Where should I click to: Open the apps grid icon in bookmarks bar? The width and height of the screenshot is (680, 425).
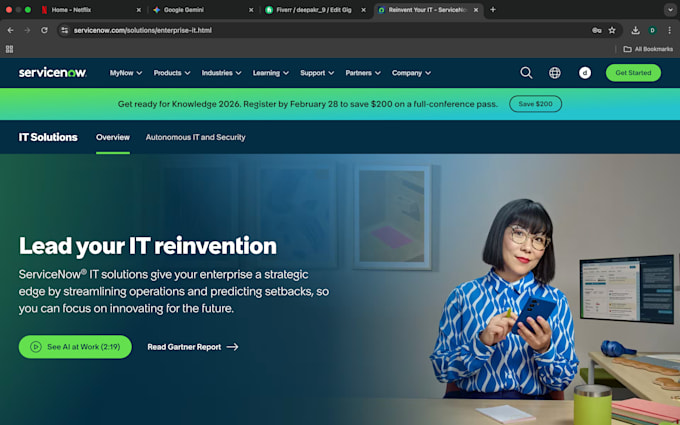tap(9, 49)
